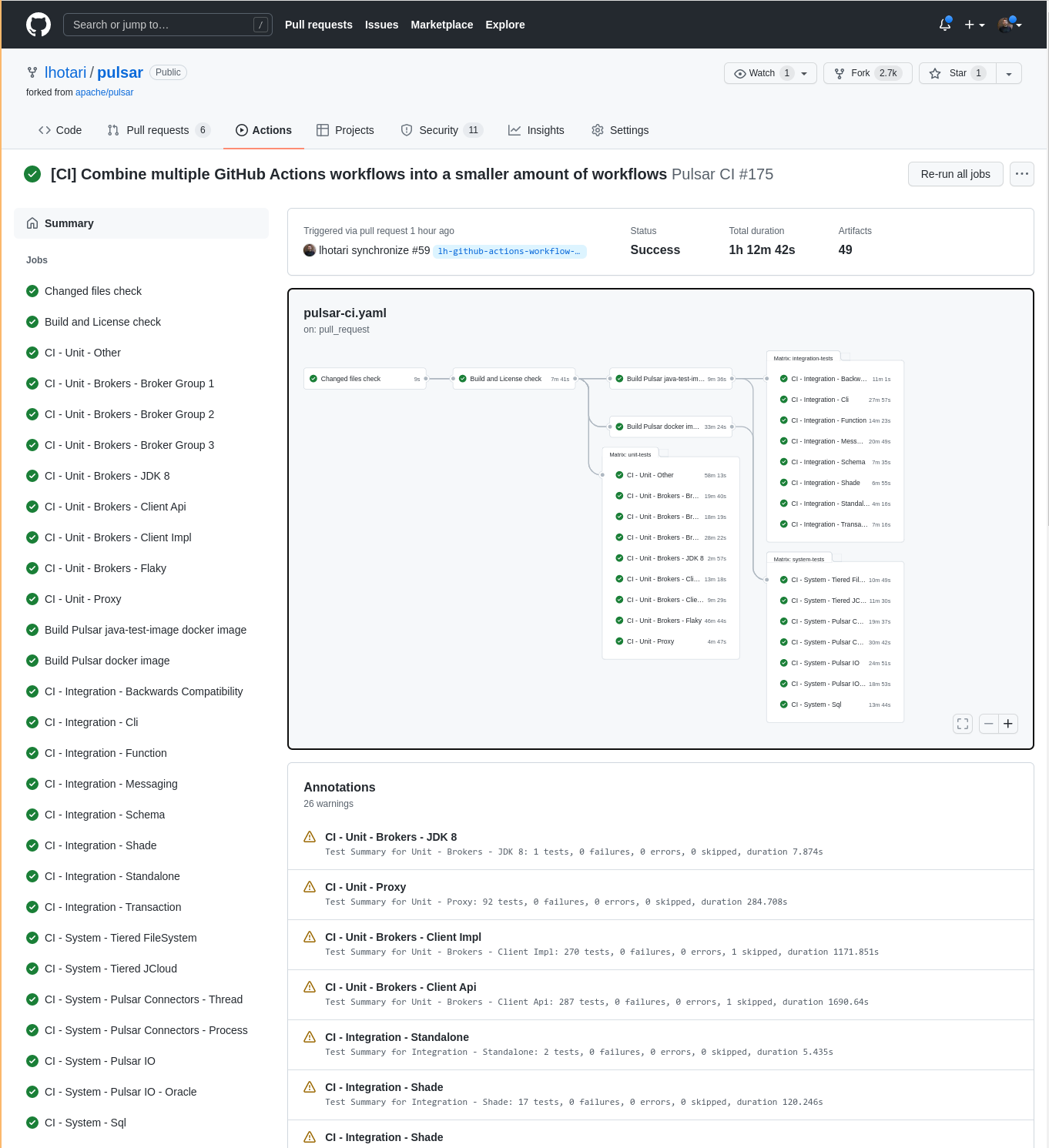Open CI - Integration - Schema graph node
Screen dimensions: 1049x1148
tap(836, 462)
